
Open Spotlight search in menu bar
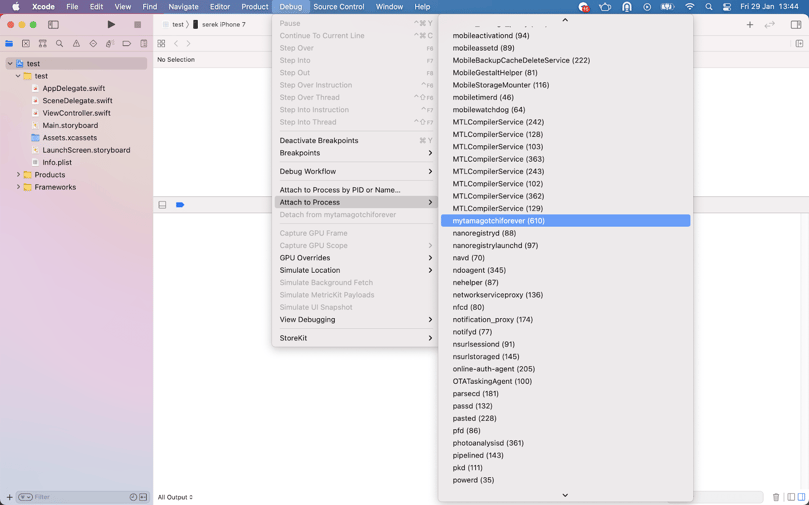pyautogui.click(x=709, y=7)
